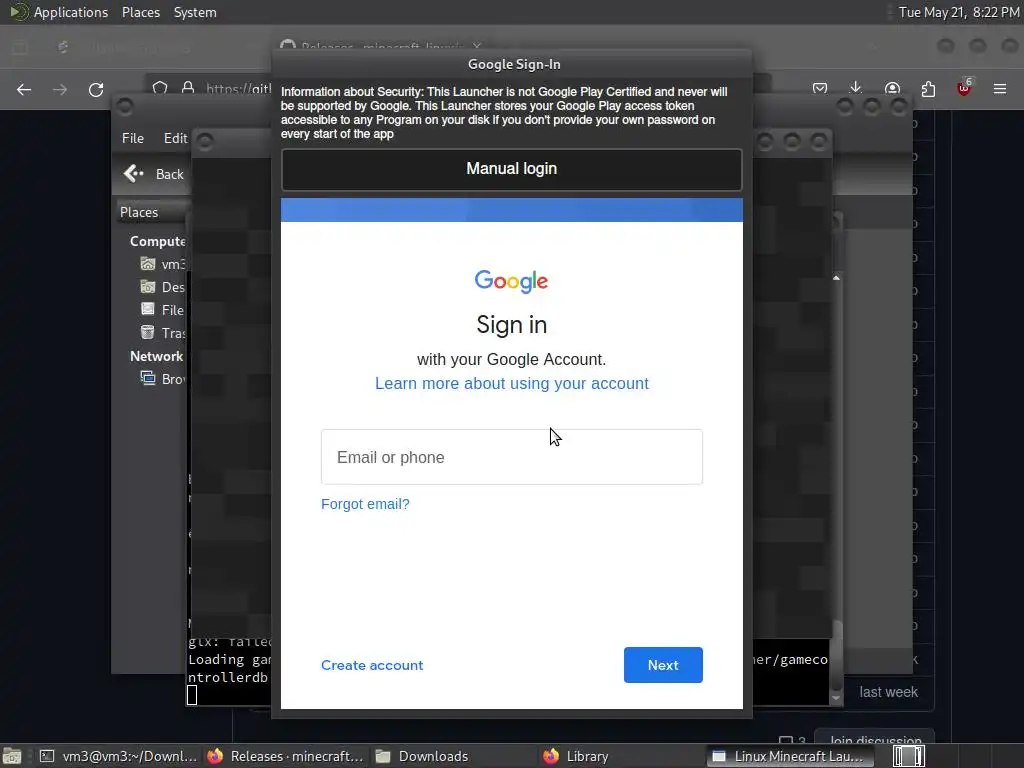Image resolution: width=1024 pixels, height=768 pixels.
Task: Click the MATE logo icon in top panel
Action: (x=18, y=12)
